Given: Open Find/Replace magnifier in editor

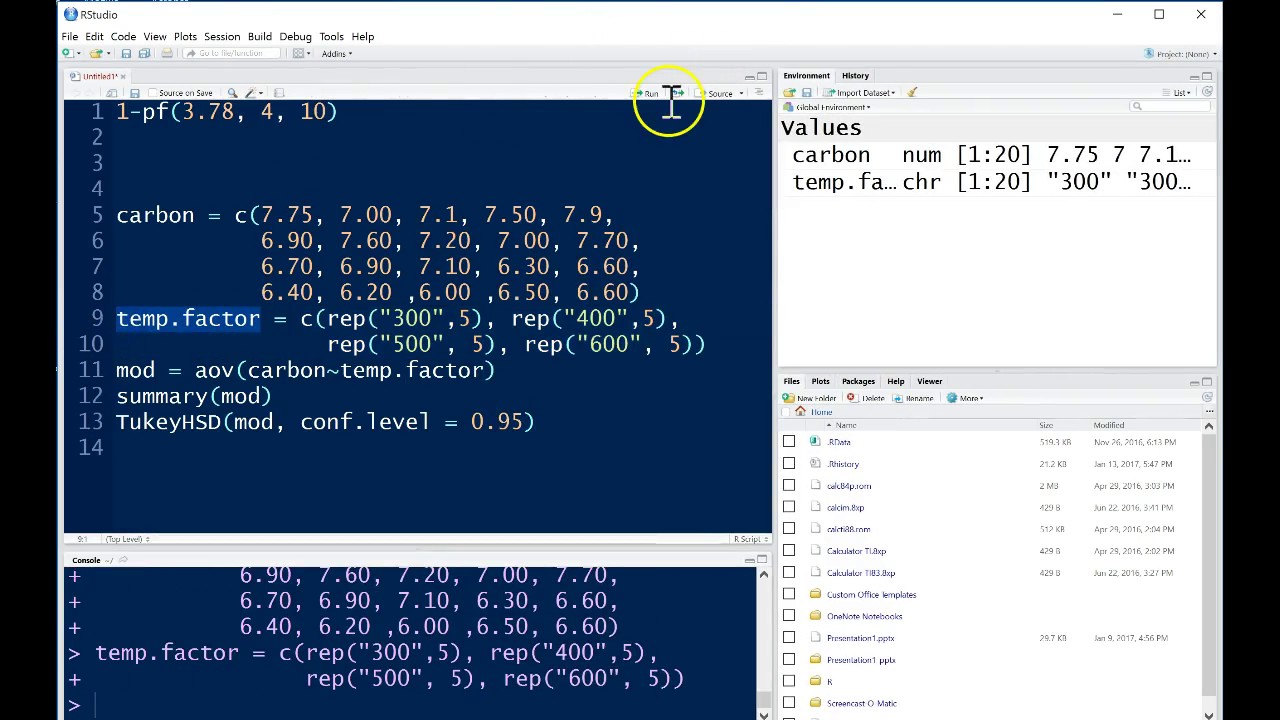Looking at the screenshot, I should [x=232, y=93].
